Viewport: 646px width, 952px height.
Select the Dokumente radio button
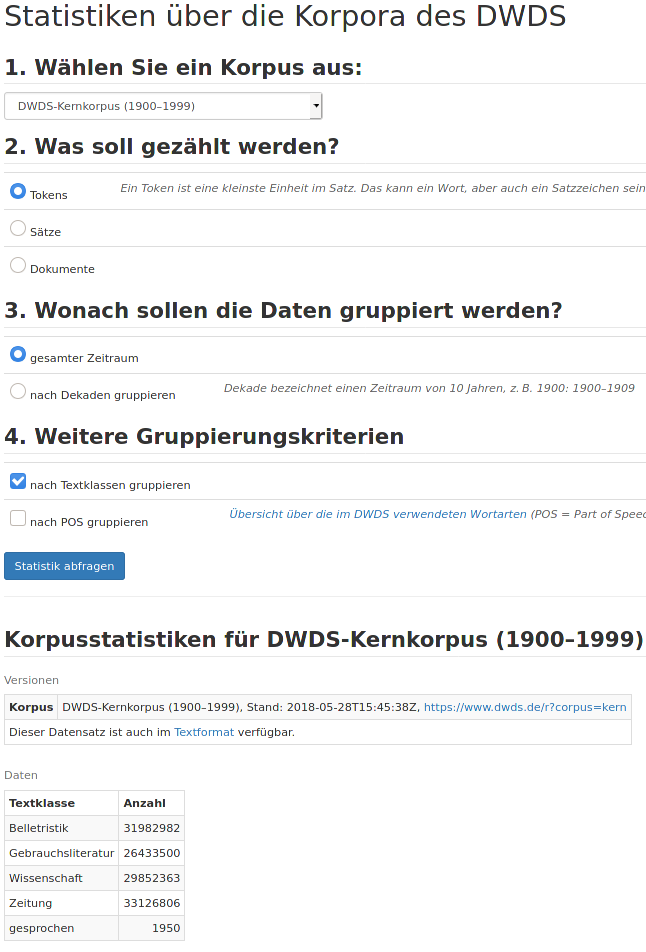pos(18,265)
